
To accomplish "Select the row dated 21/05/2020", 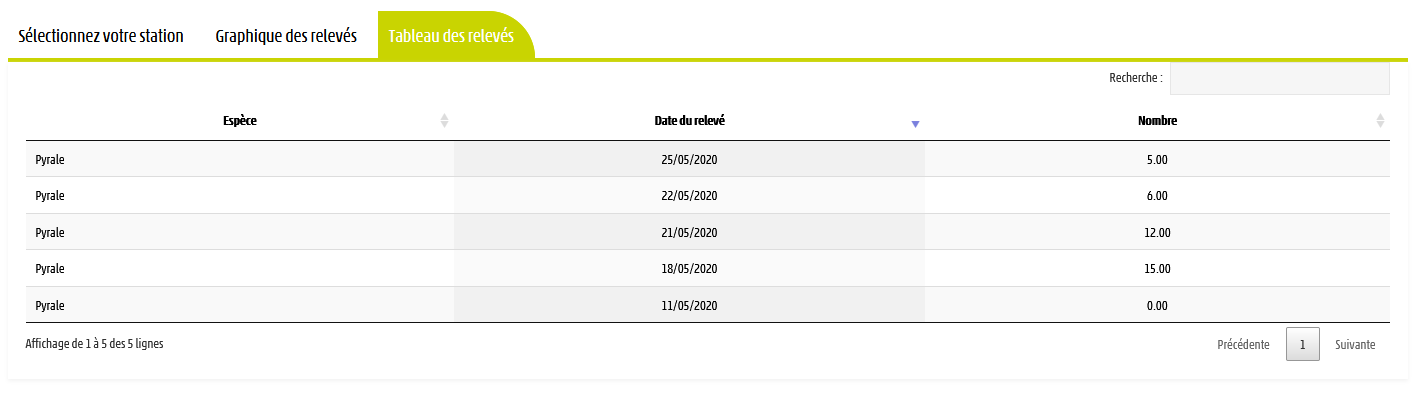I will 708,232.
